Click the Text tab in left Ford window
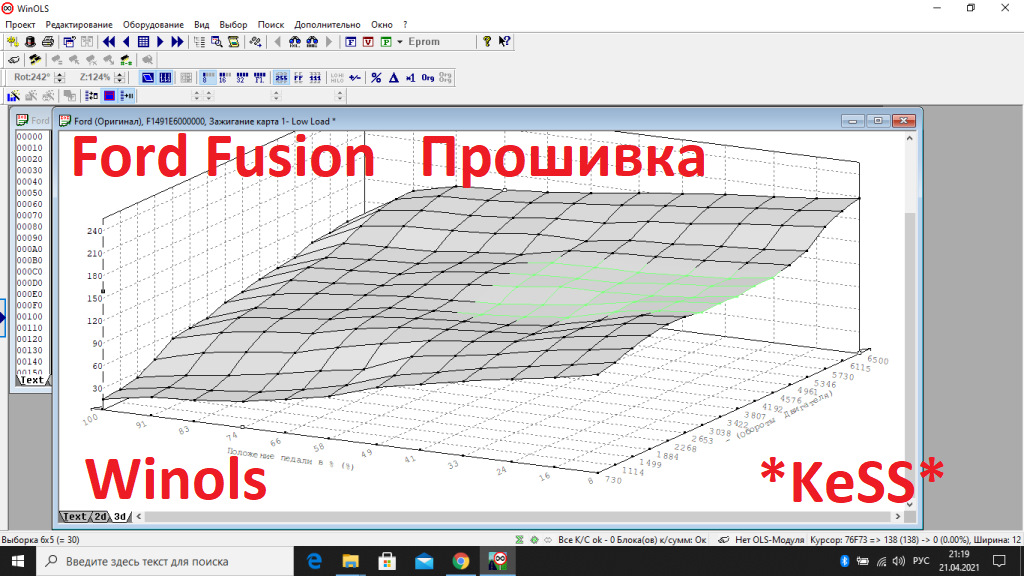Image resolution: width=1024 pixels, height=576 pixels. 31,380
